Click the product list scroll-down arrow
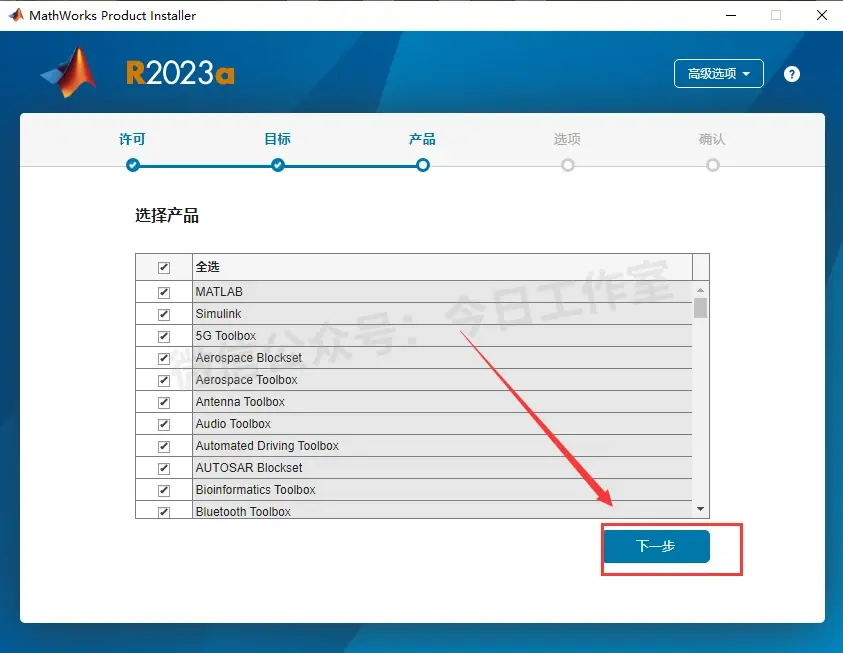Viewport: 843px width, 653px height. (x=701, y=509)
